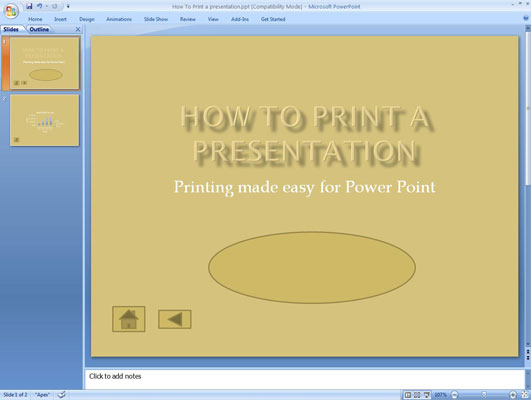531x400 pixels.
Task: Switch to the Outline pane tab
Action: 39,29
